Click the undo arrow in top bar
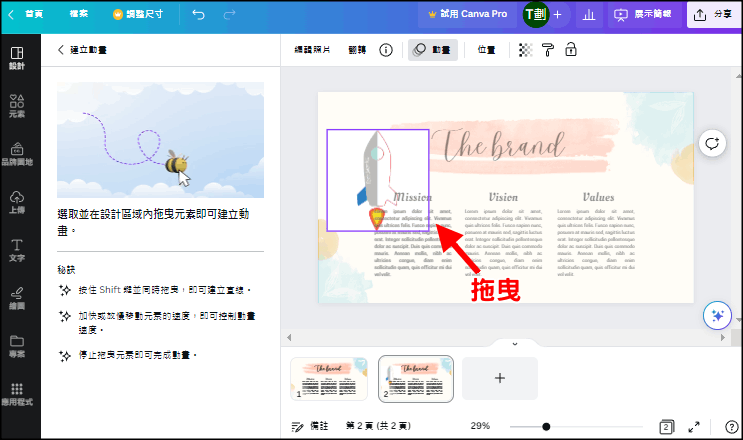This screenshot has width=743, height=440. coord(198,15)
